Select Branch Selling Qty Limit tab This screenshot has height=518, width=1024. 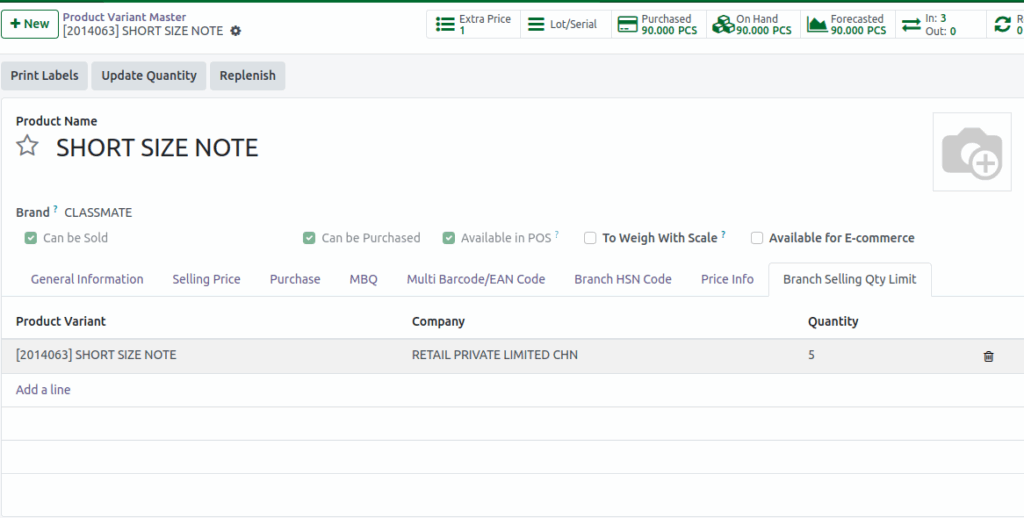[850, 279]
